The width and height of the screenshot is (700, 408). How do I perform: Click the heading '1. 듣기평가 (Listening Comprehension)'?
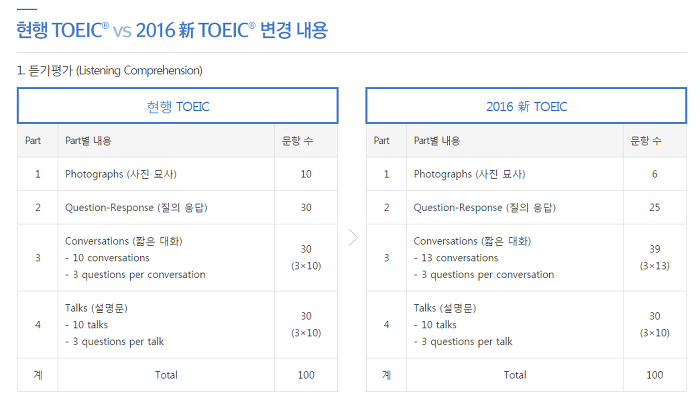point(110,71)
